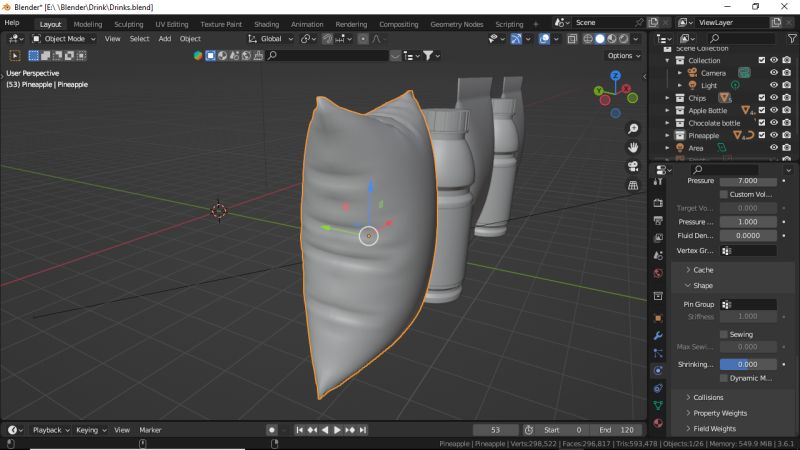Open the Object properties orange square icon

point(658,318)
